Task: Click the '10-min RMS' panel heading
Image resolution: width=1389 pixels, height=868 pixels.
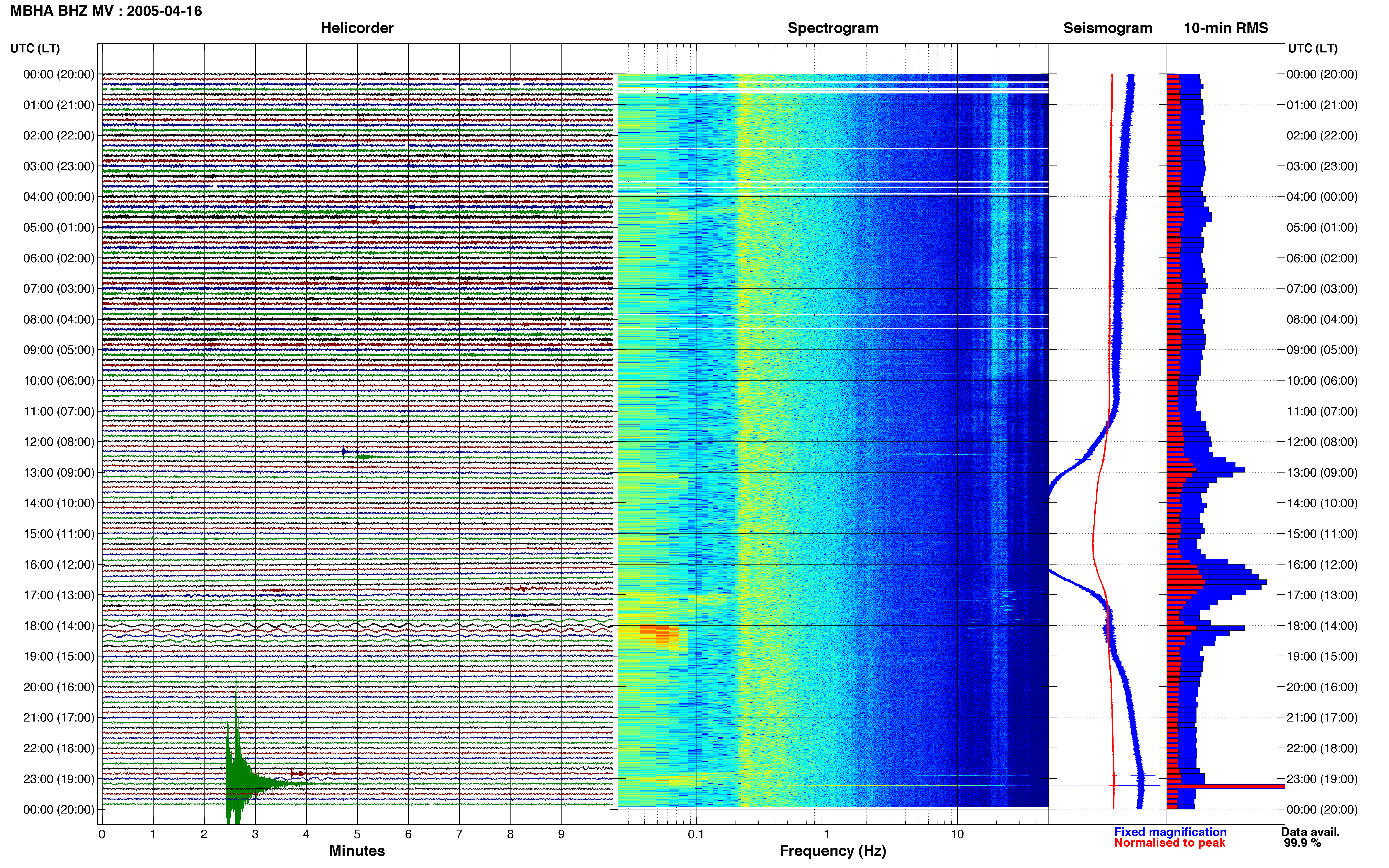Action: pos(1225,28)
